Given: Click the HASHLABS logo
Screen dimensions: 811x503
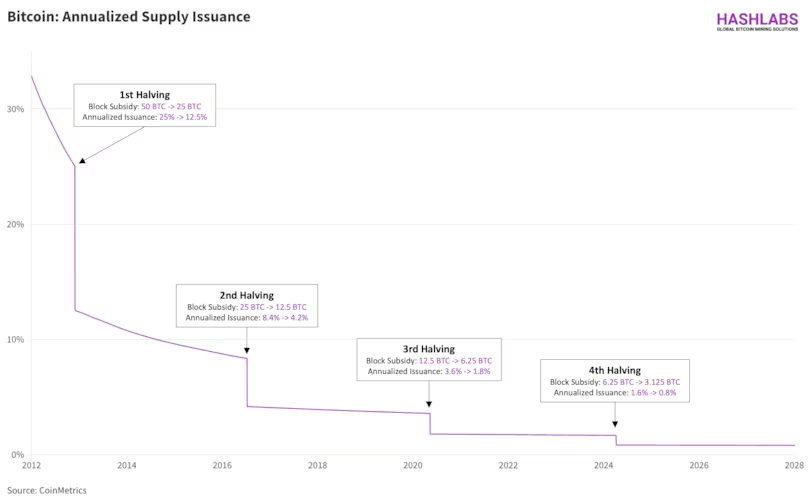Looking at the screenshot, I should pos(756,21).
